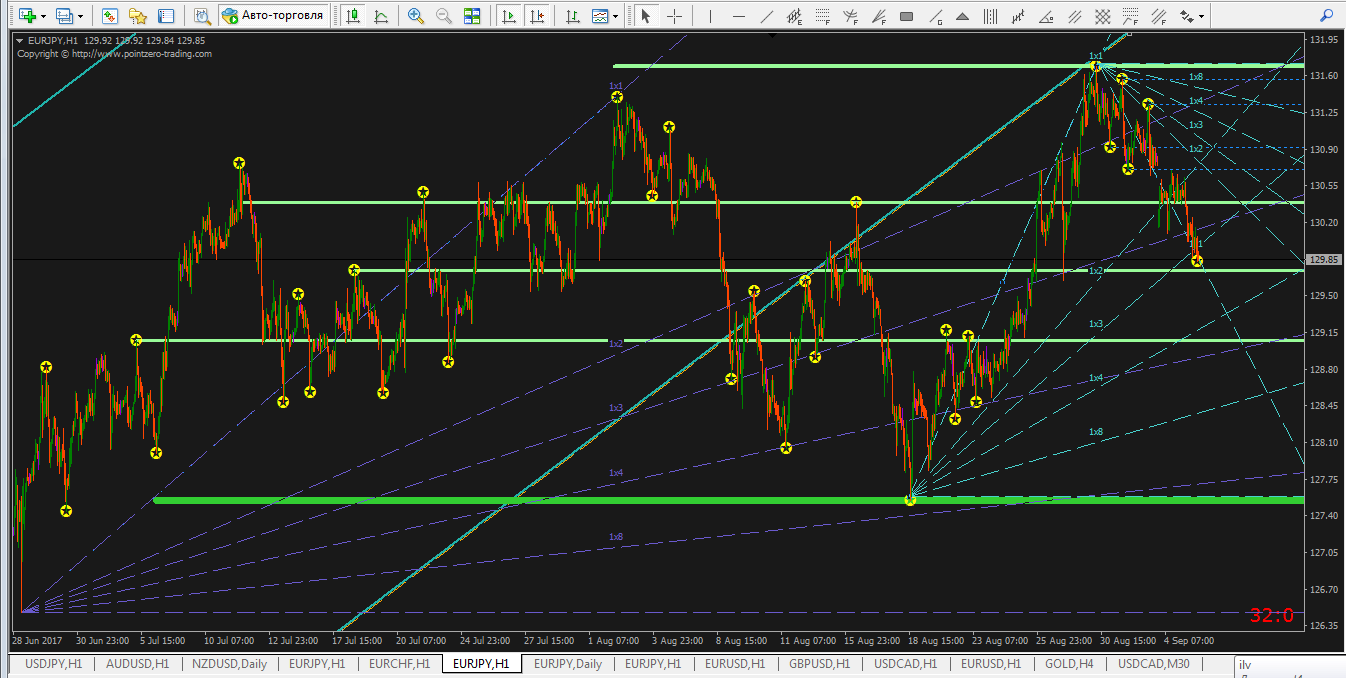The height and width of the screenshot is (678, 1346).
Task: Select the Fibonacci Channel tool
Action: (x=1159, y=16)
